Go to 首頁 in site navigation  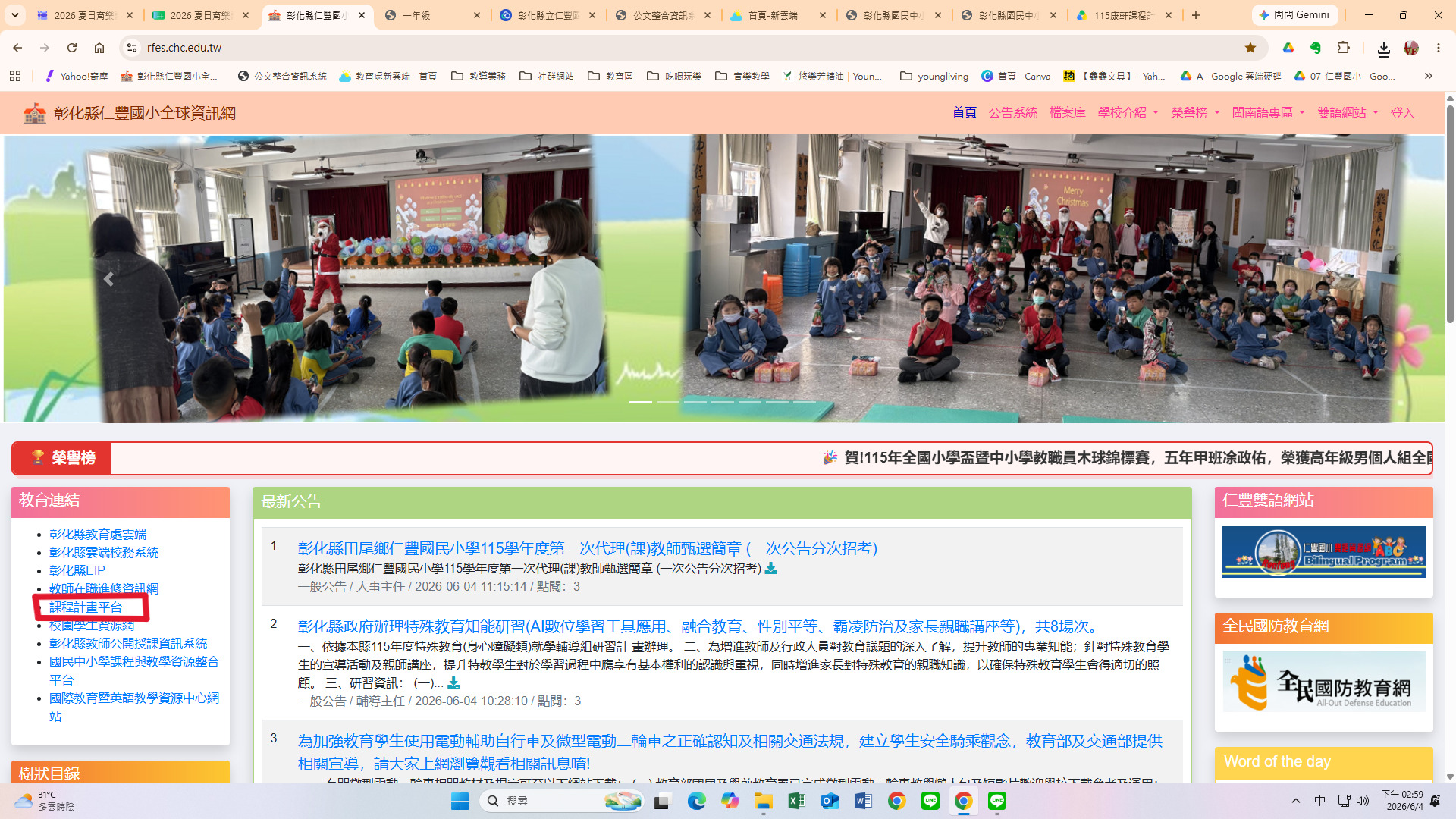[965, 113]
